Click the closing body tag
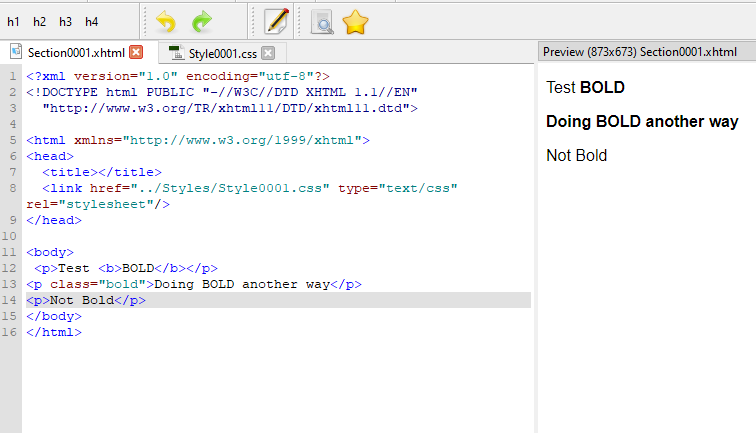 pyautogui.click(x=54, y=316)
